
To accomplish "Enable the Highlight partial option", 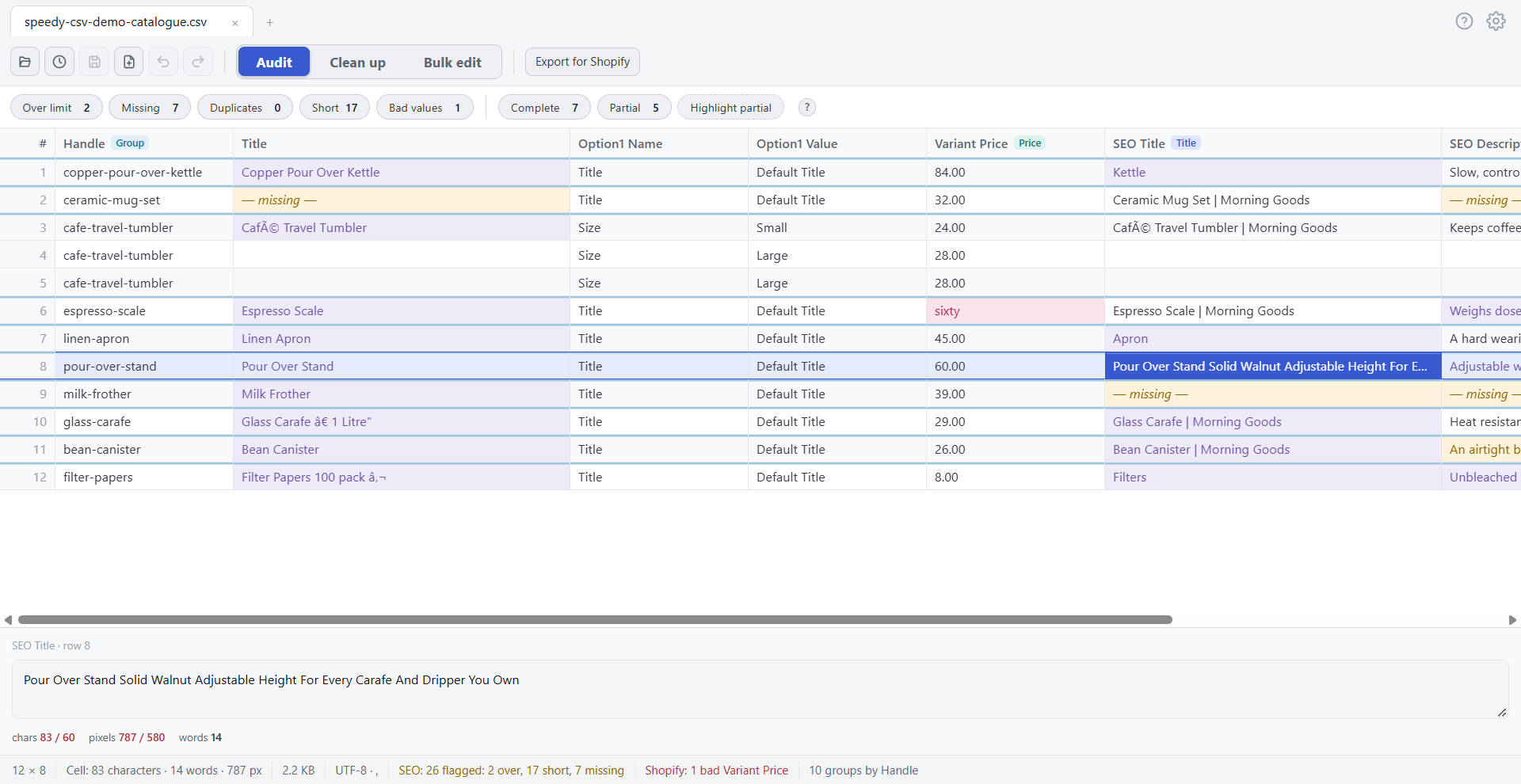I will pos(730,108).
